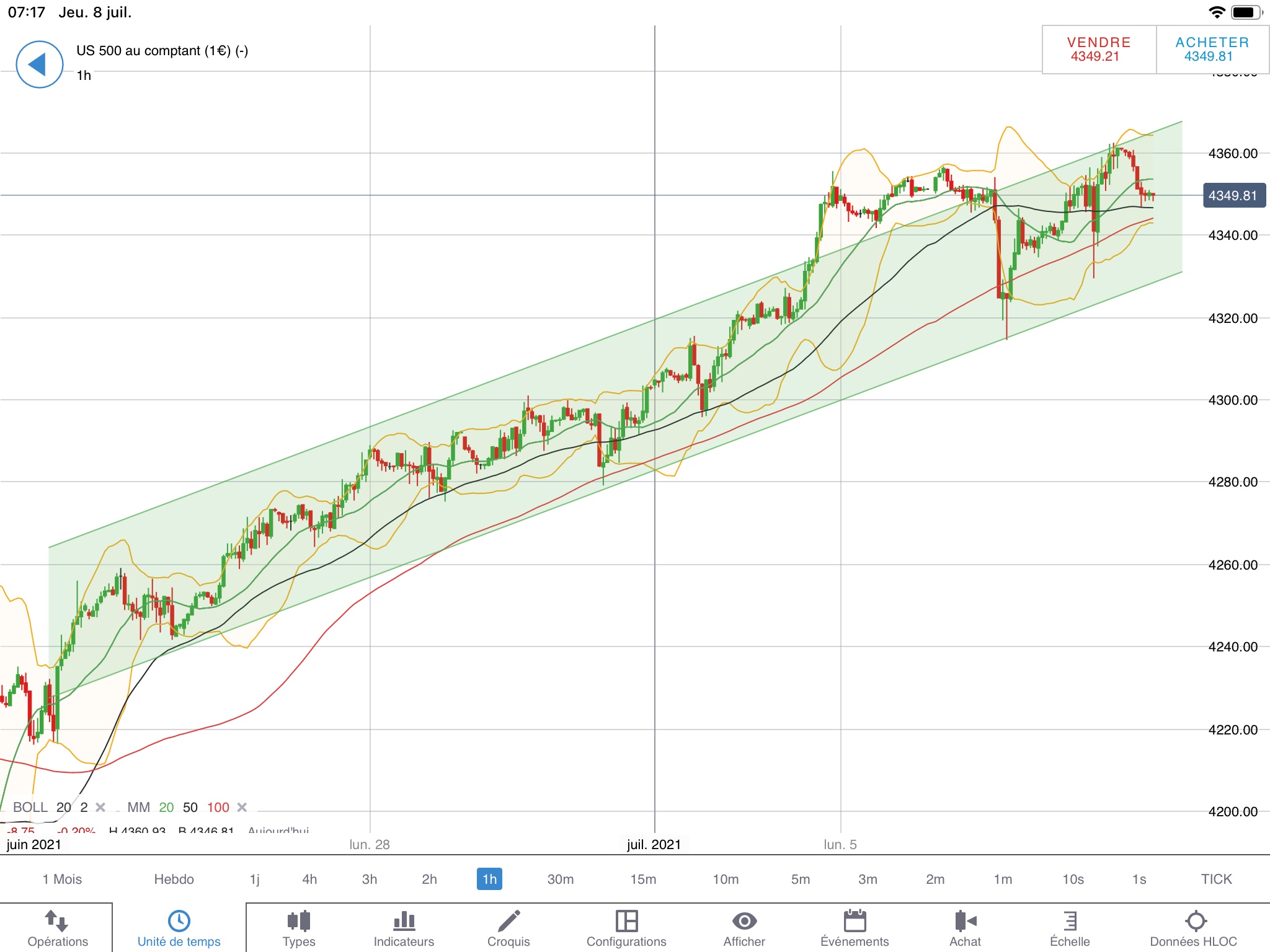Open the Achat markers icon
This screenshot has width=1270, height=952.
pyautogui.click(x=965, y=921)
